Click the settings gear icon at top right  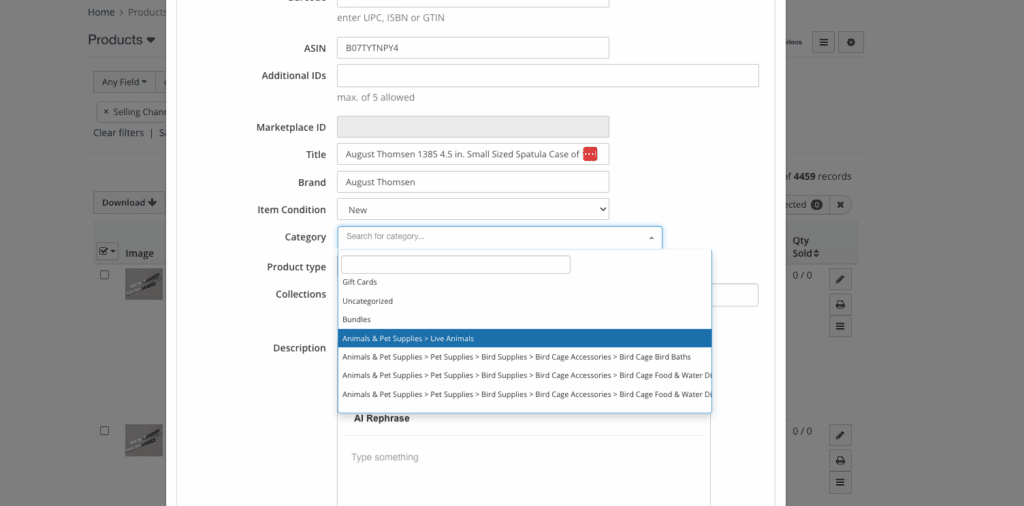pyautogui.click(x=851, y=42)
